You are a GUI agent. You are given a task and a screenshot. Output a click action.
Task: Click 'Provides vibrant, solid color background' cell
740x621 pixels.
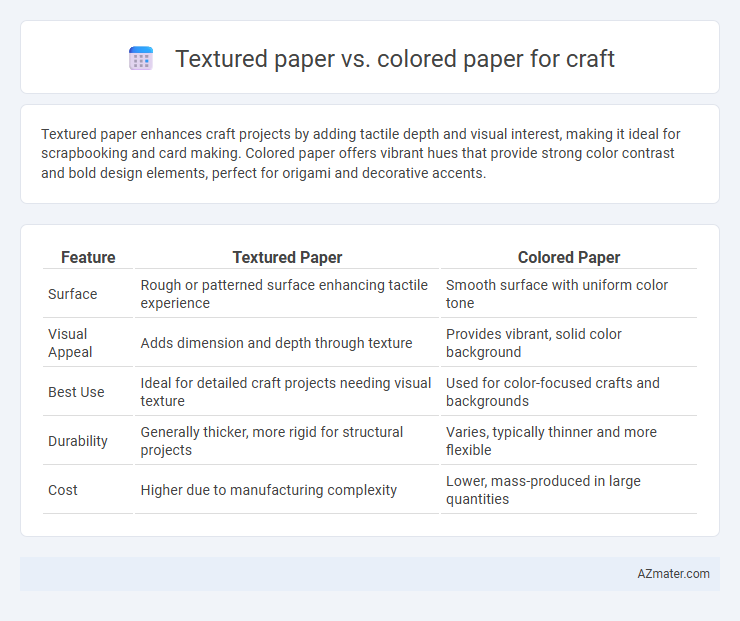point(569,343)
